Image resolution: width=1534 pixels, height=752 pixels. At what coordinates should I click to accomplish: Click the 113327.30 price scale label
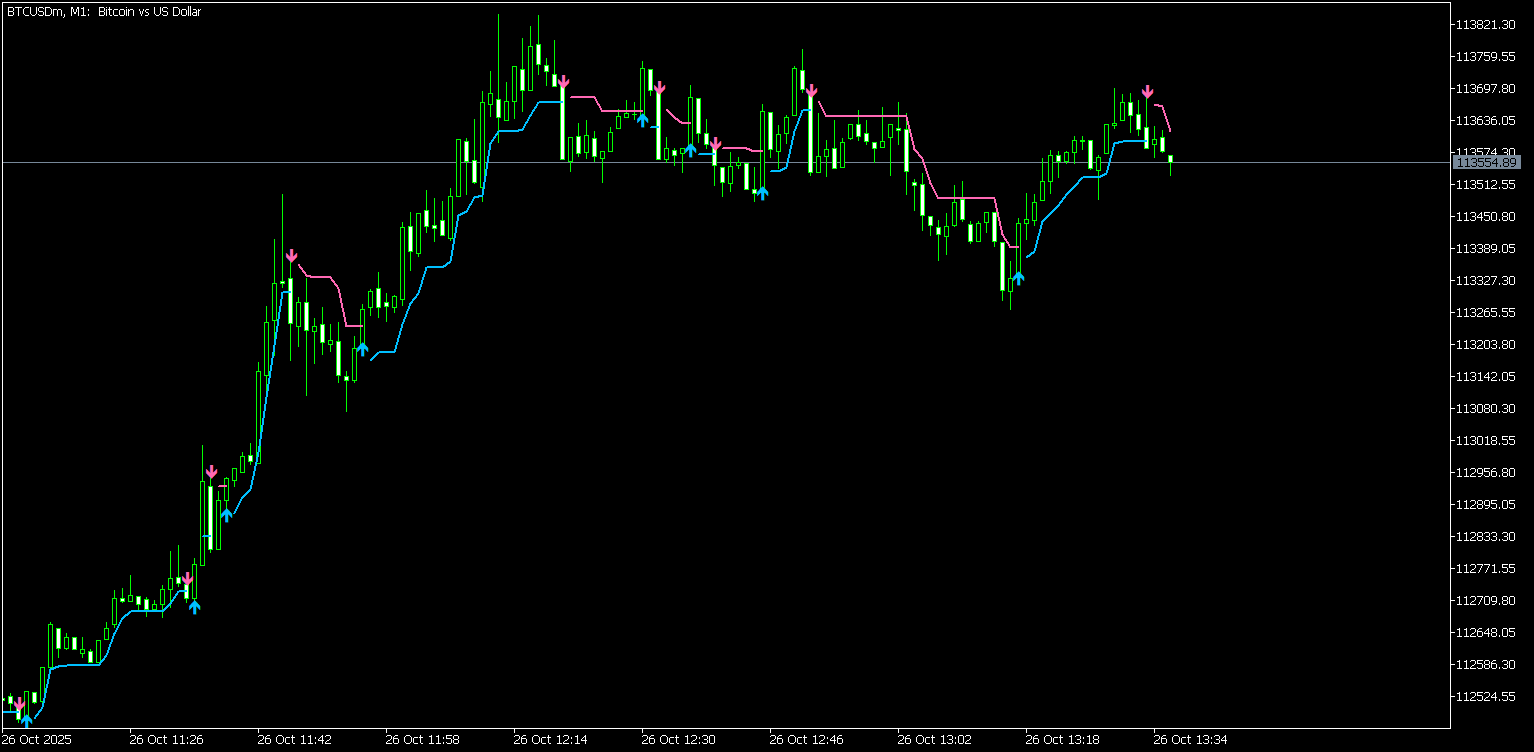(1487, 280)
